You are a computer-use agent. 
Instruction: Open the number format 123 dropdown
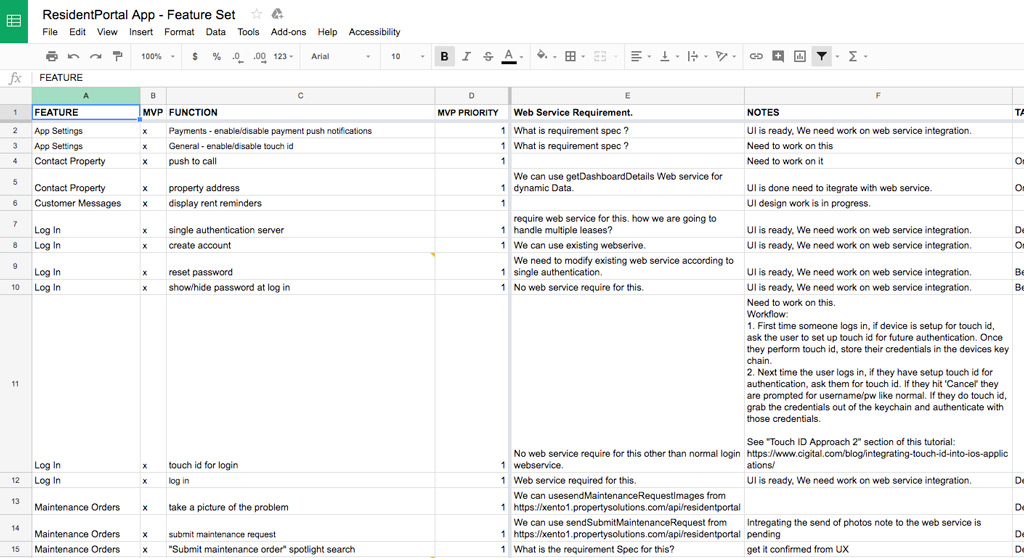(283, 56)
